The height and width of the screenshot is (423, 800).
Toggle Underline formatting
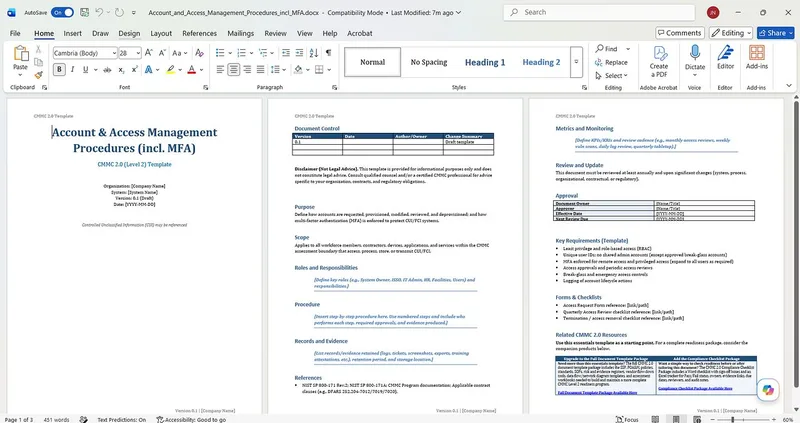pyautogui.click(x=85, y=69)
